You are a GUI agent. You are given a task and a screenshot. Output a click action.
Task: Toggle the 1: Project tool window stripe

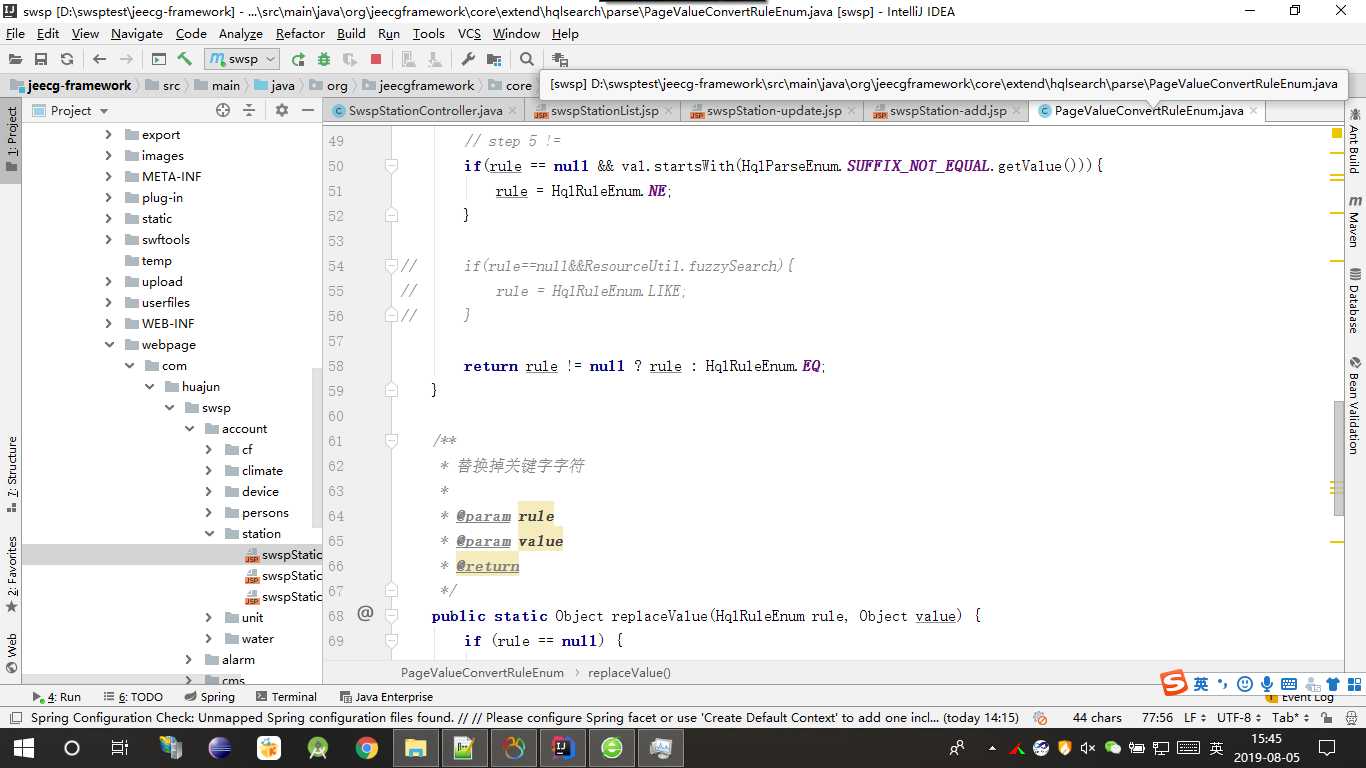tap(11, 140)
